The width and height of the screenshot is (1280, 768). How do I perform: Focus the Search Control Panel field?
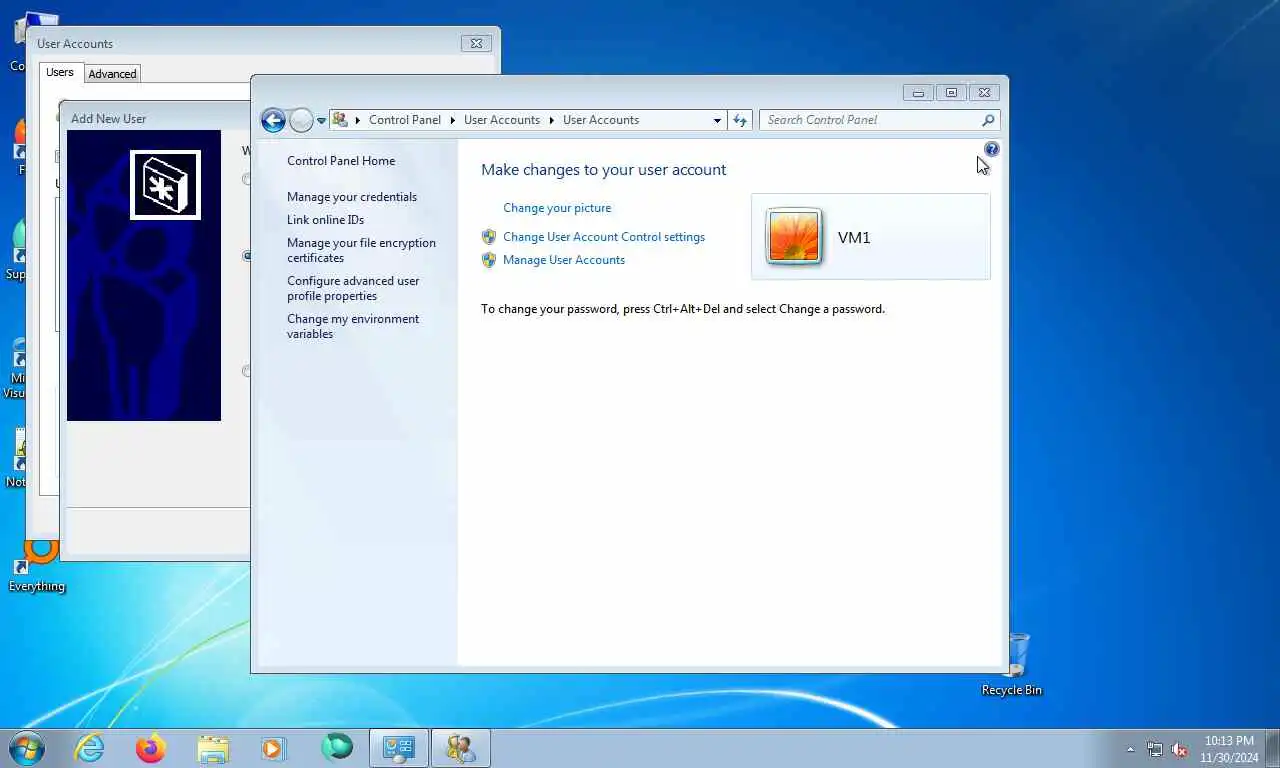click(x=870, y=120)
